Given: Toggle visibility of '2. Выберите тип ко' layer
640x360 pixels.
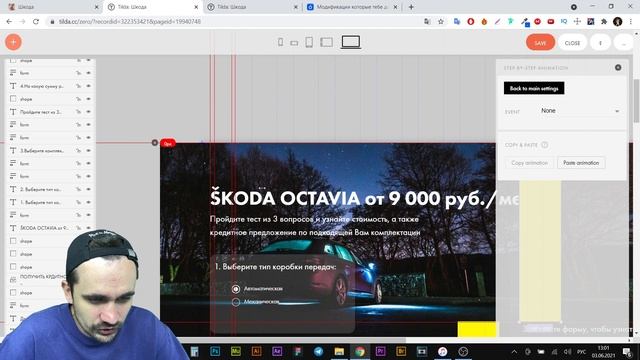Looking at the screenshot, I should click(x=89, y=189).
